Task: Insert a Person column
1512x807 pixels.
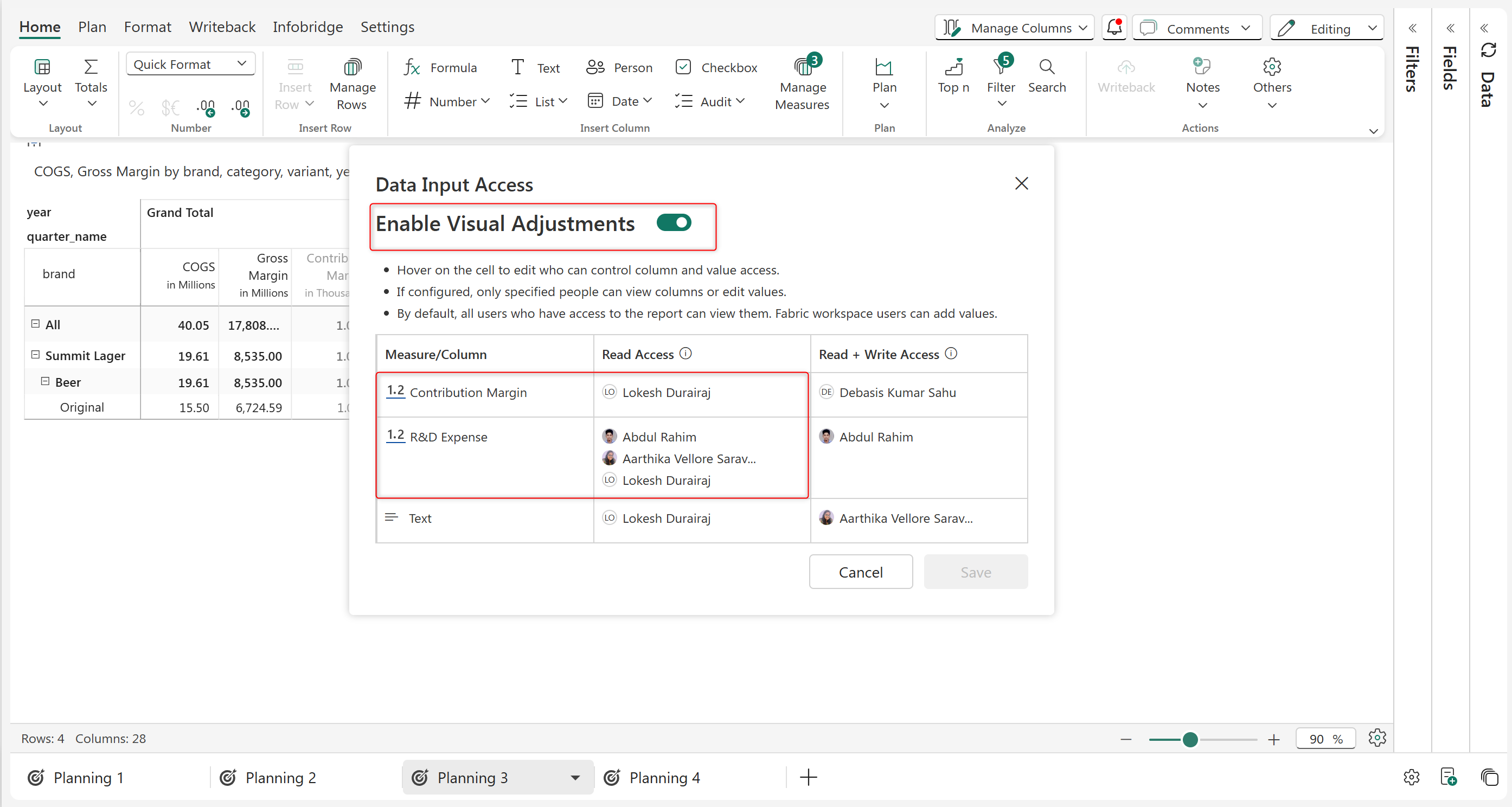Action: [619, 67]
